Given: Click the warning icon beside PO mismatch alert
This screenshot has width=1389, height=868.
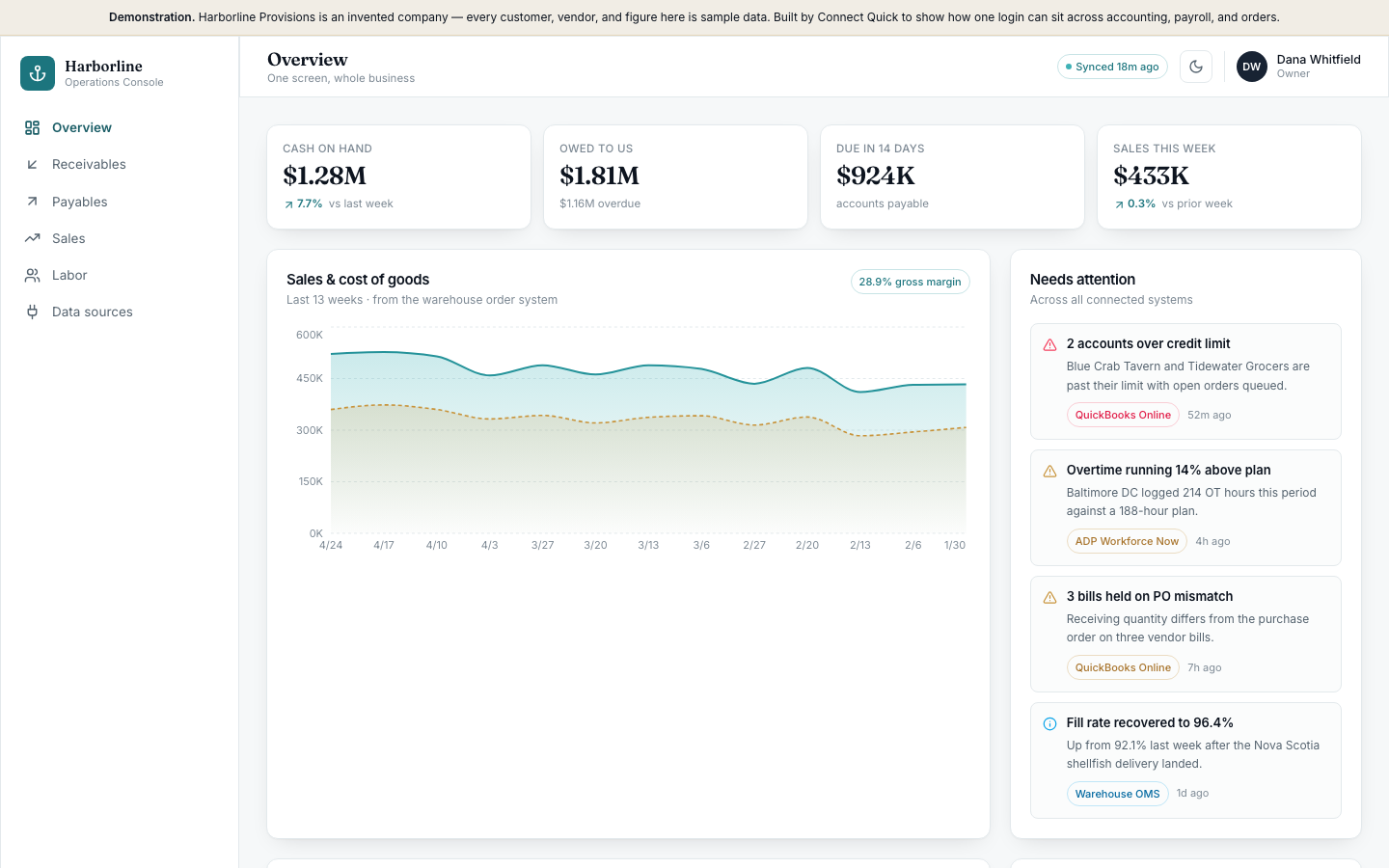Looking at the screenshot, I should [1049, 597].
